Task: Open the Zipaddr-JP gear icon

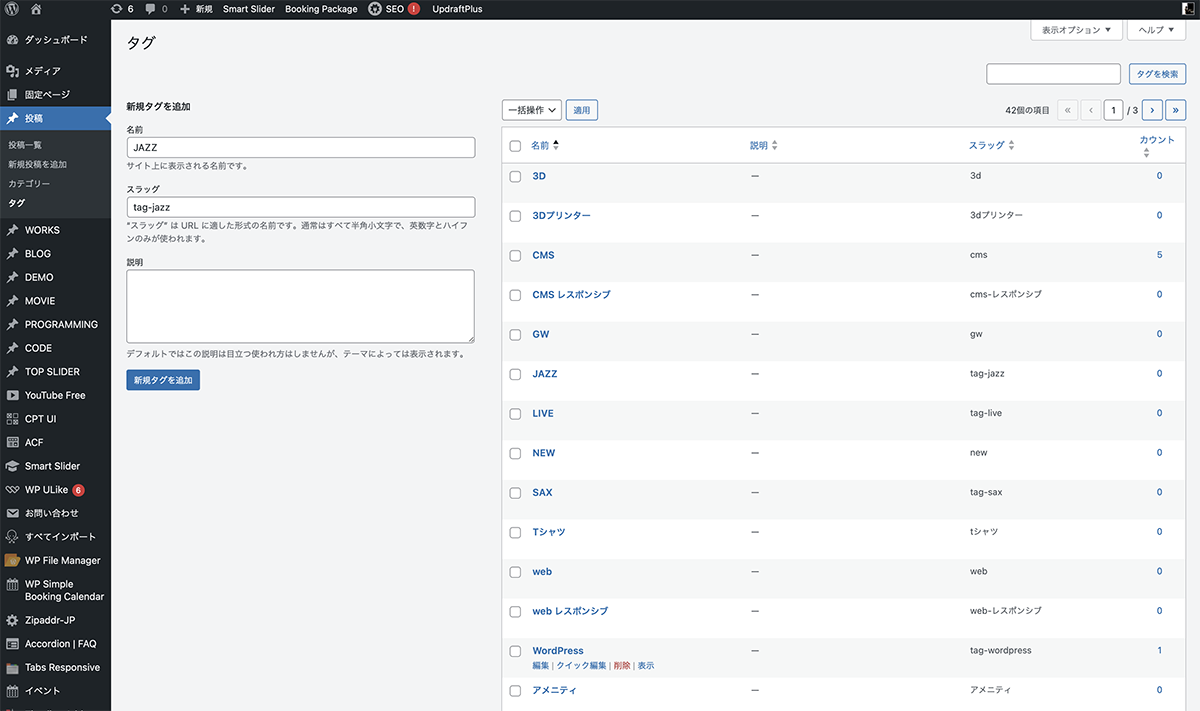Action: click(x=13, y=621)
